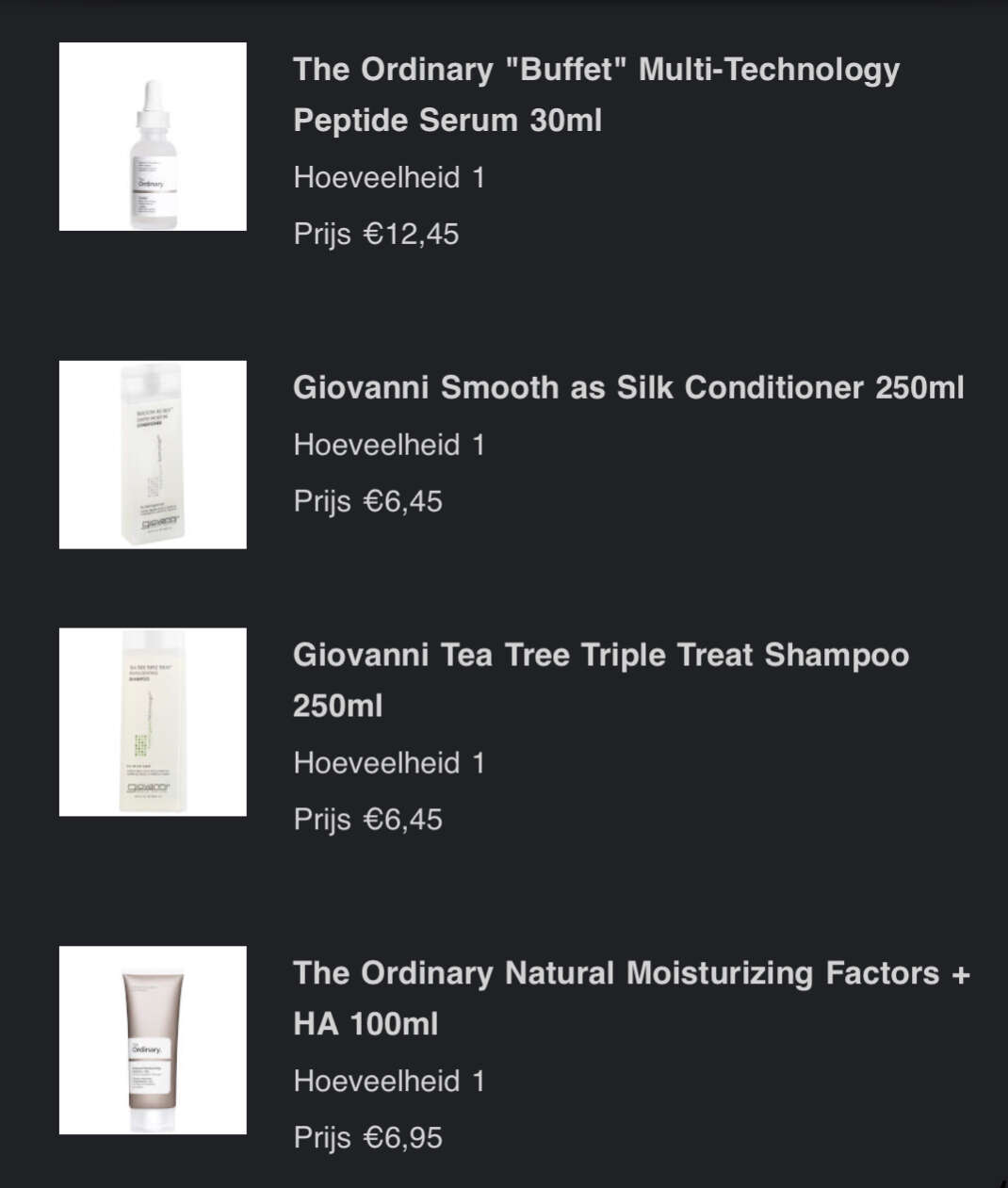The height and width of the screenshot is (1188, 1008).
Task: Click Hoeveelheid 1 under Moisturizing Factors
Action: 389,1081
